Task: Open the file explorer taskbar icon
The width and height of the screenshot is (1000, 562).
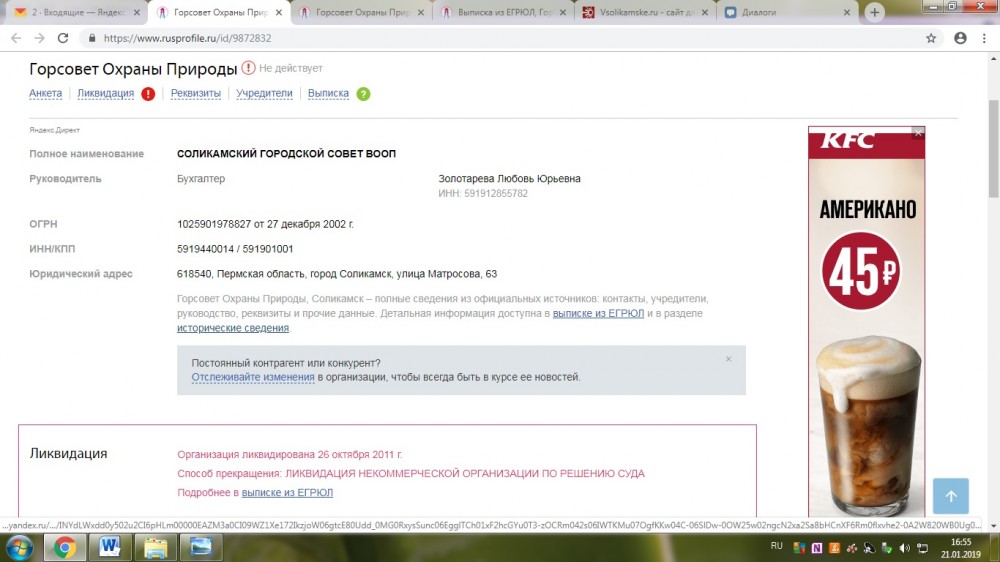Action: (156, 547)
